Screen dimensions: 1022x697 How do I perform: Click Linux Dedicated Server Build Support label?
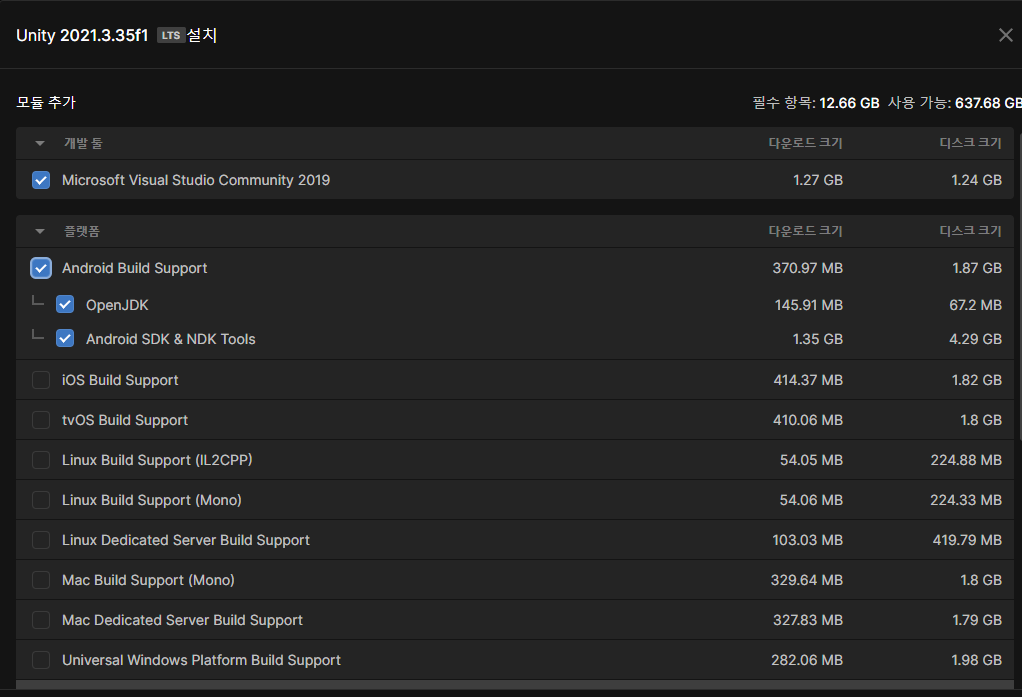(x=186, y=540)
